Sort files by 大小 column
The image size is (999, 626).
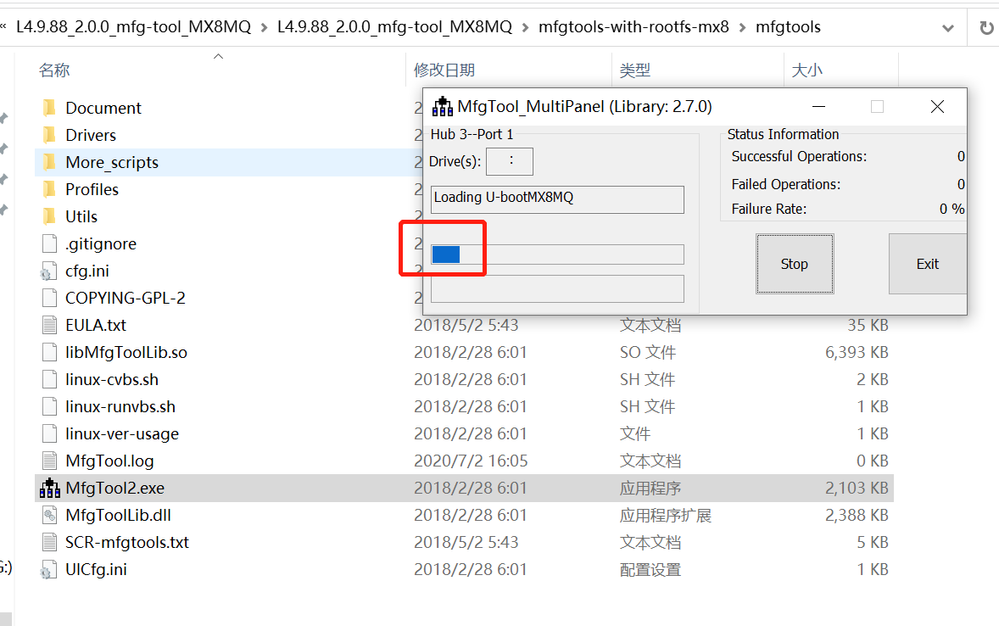coord(807,70)
